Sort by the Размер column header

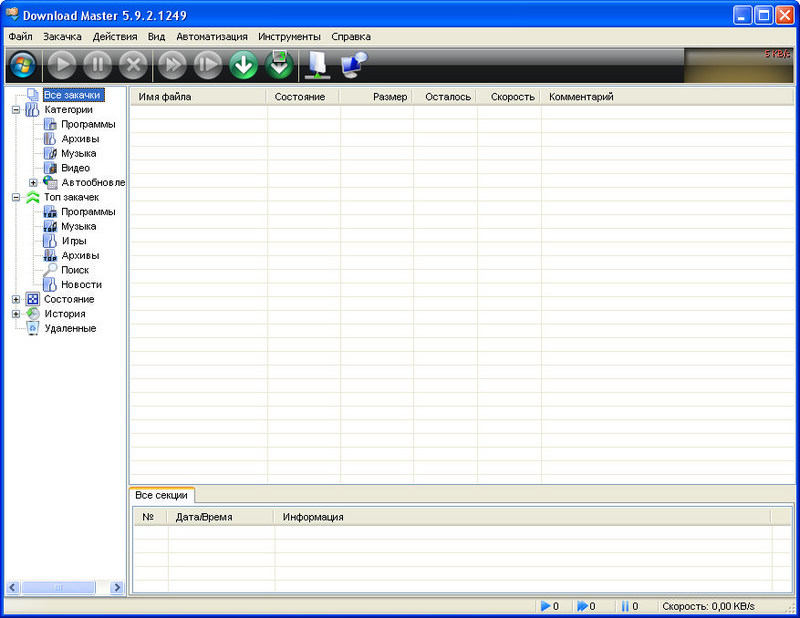tap(376, 96)
